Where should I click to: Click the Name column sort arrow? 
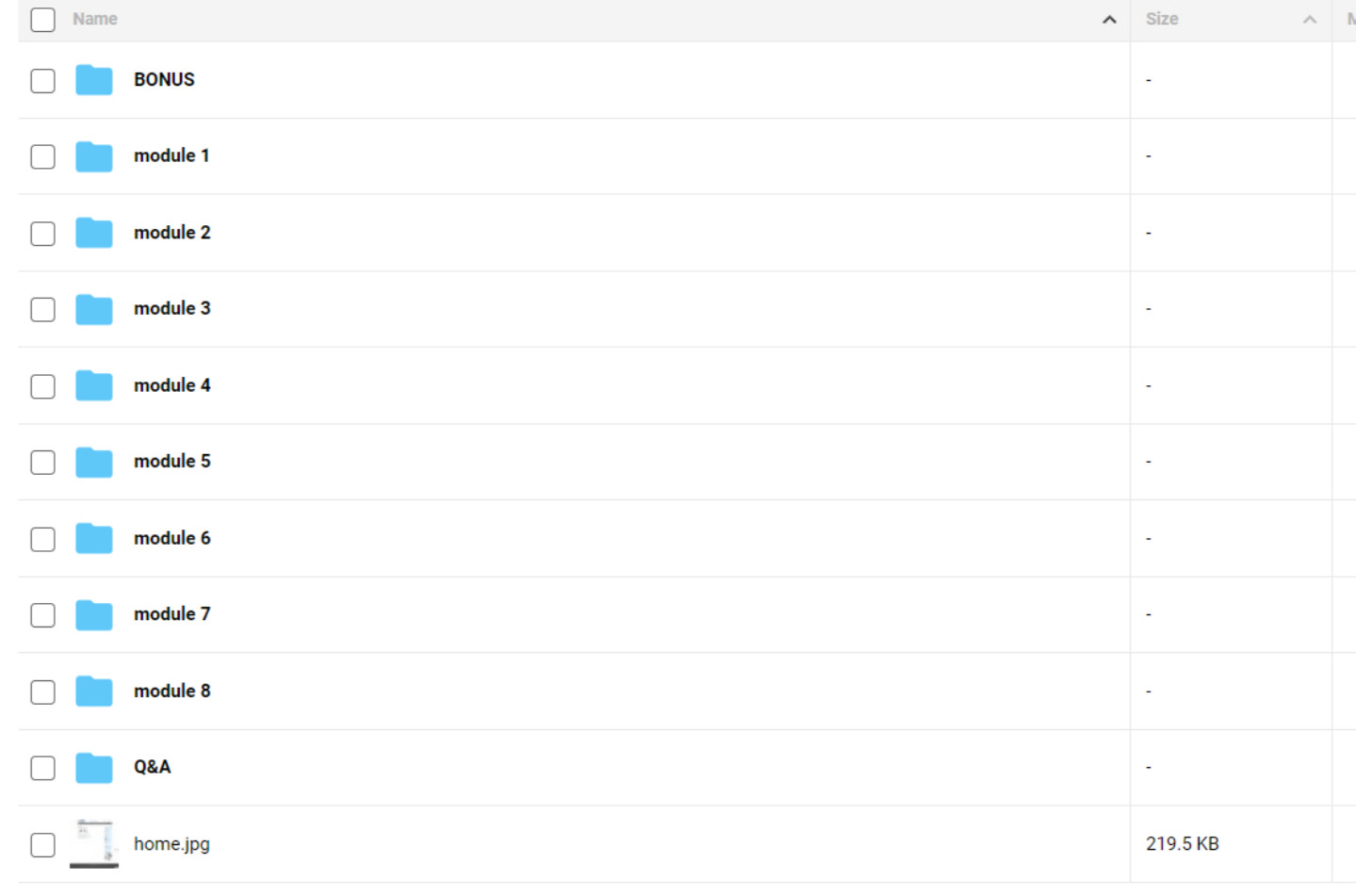pos(1109,20)
